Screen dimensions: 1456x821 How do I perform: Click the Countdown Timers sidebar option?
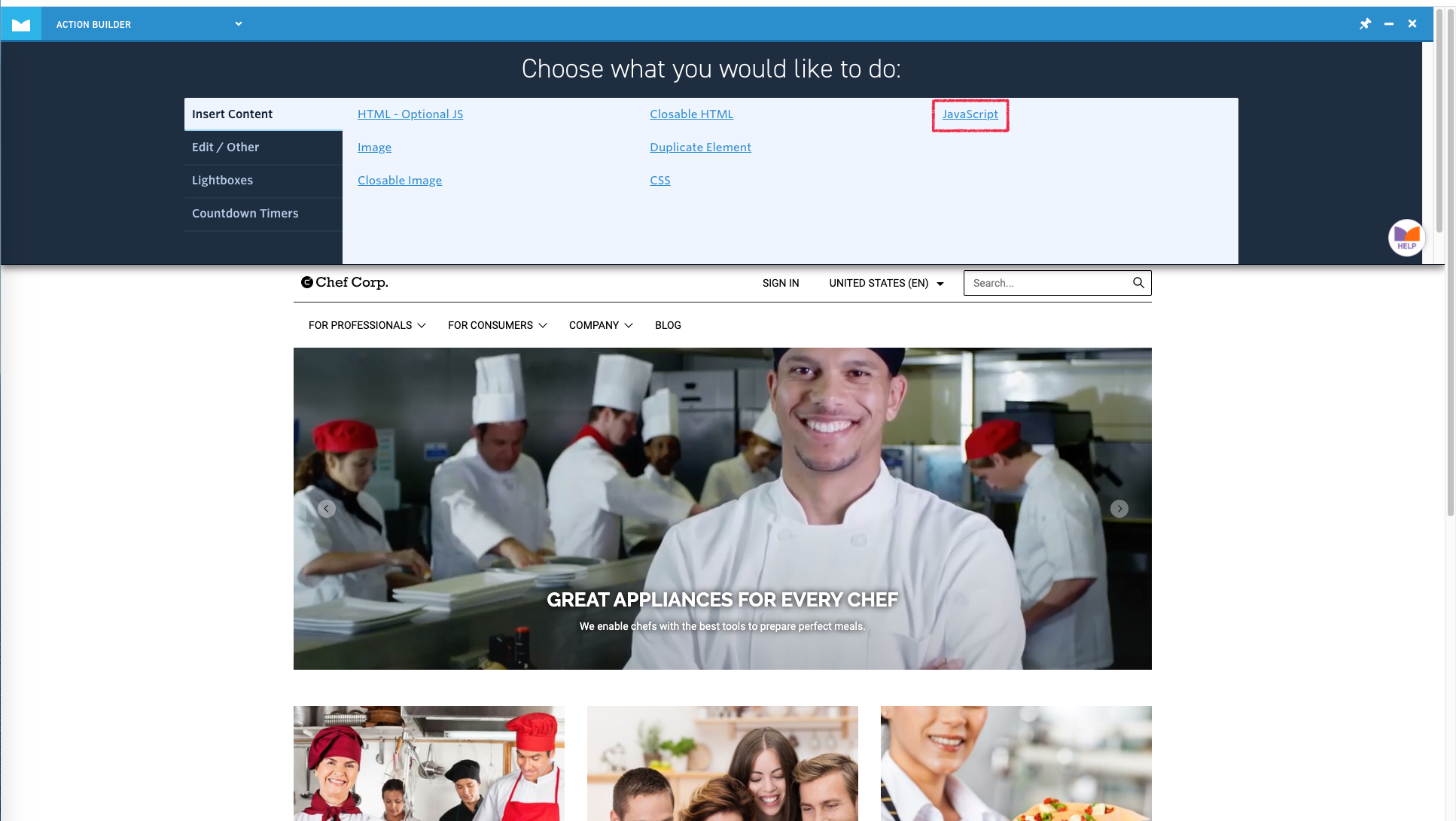point(245,213)
